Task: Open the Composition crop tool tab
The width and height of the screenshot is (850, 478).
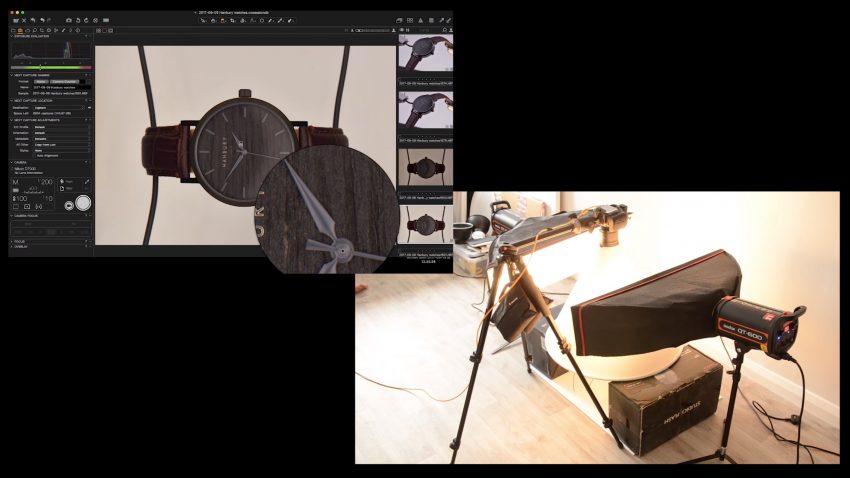Action: point(42,30)
